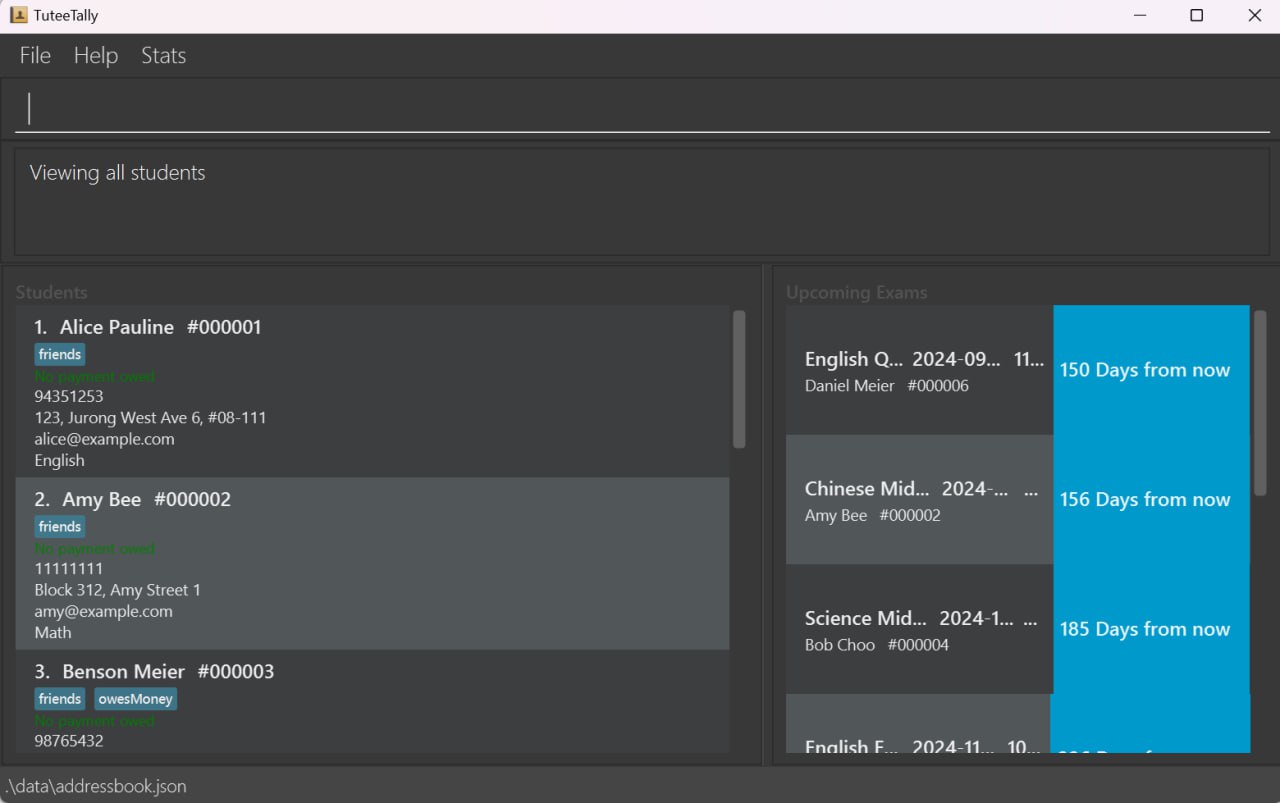Click the Viewing all students result box
This screenshot has width=1280, height=803.
[x=640, y=201]
